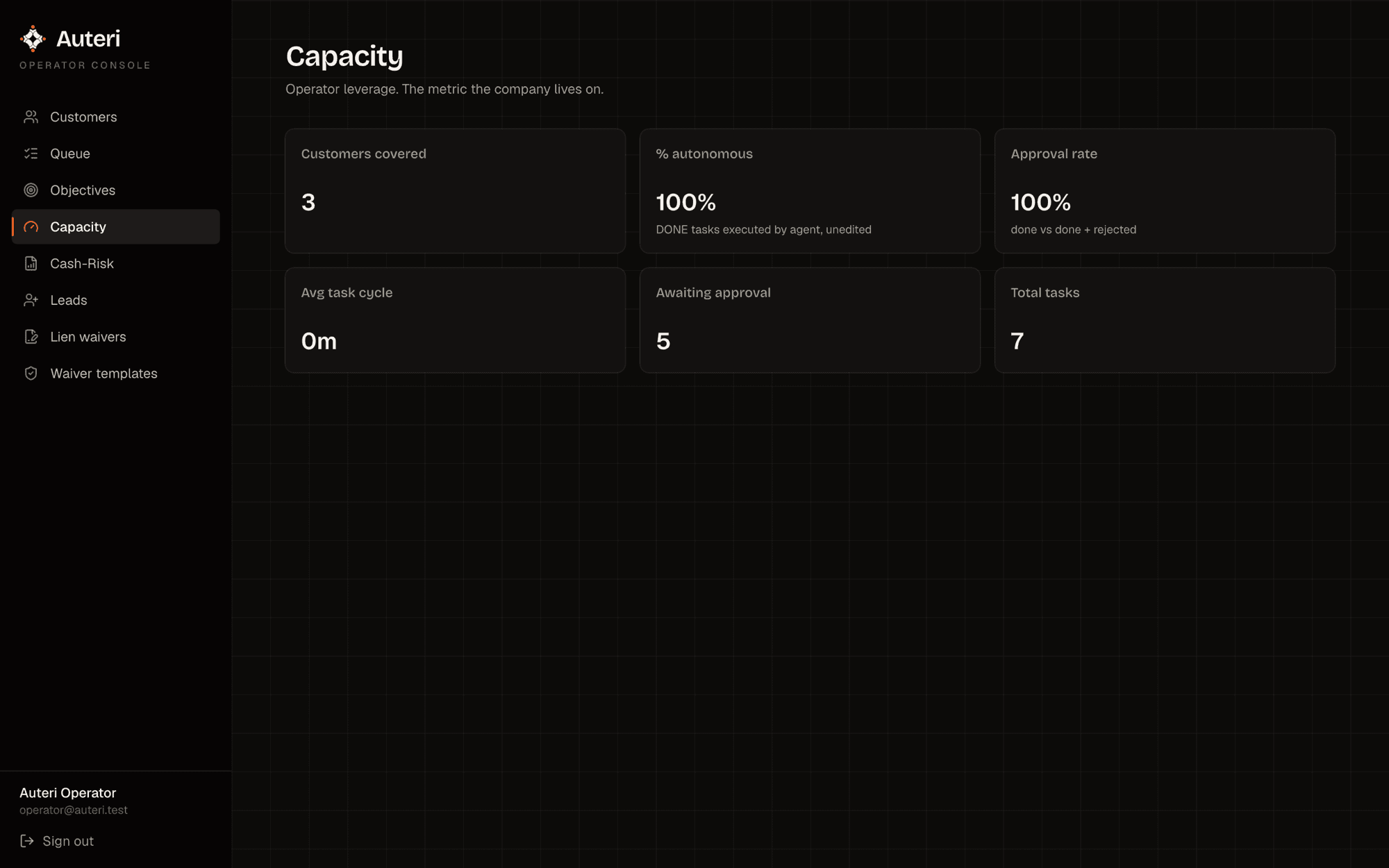Click the Capacity page heading
The image size is (1389, 868).
(344, 57)
